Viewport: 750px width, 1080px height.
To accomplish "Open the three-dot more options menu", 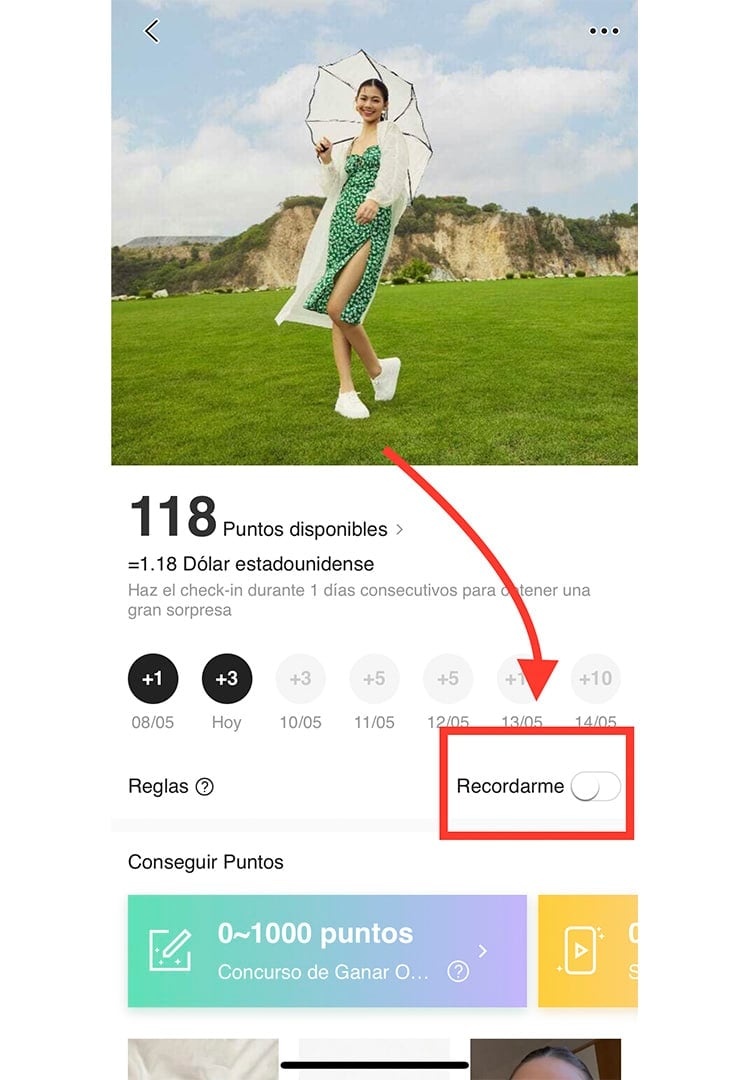I will pyautogui.click(x=604, y=31).
